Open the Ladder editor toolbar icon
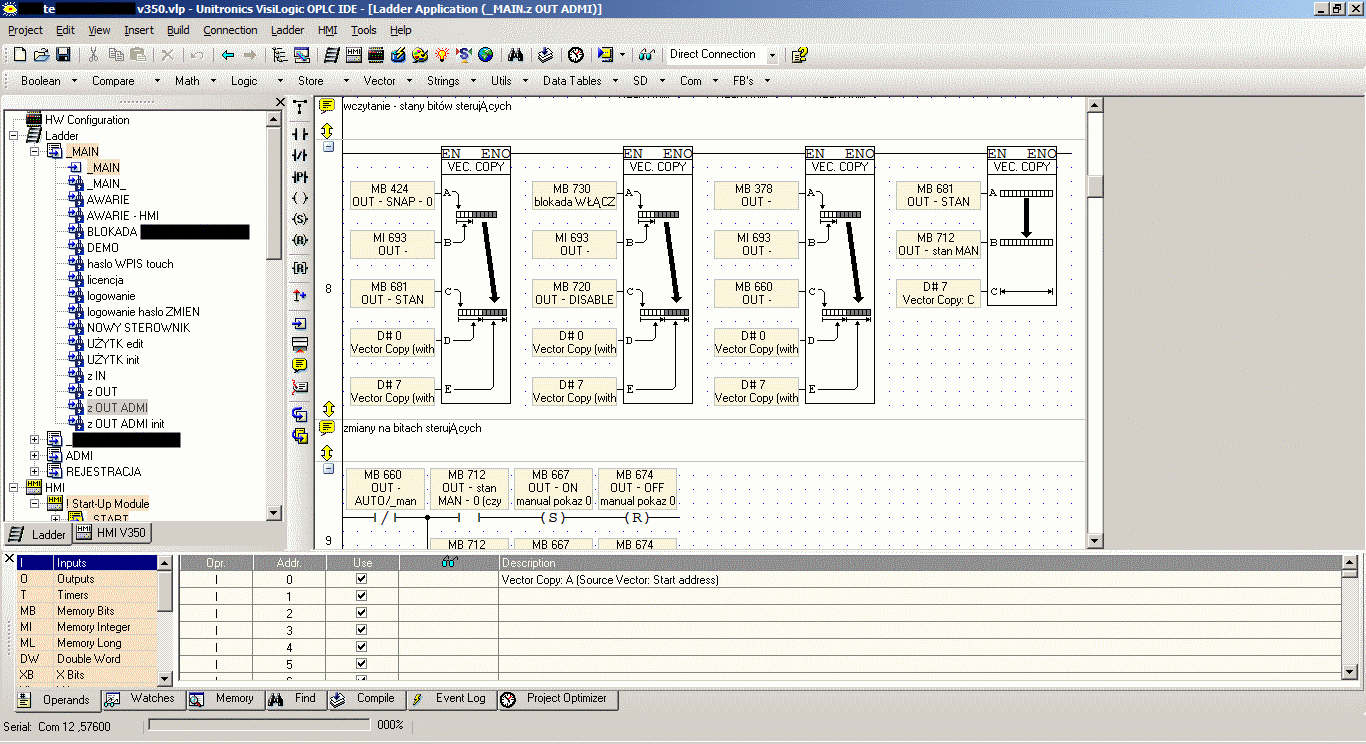1366x744 pixels. tap(333, 55)
